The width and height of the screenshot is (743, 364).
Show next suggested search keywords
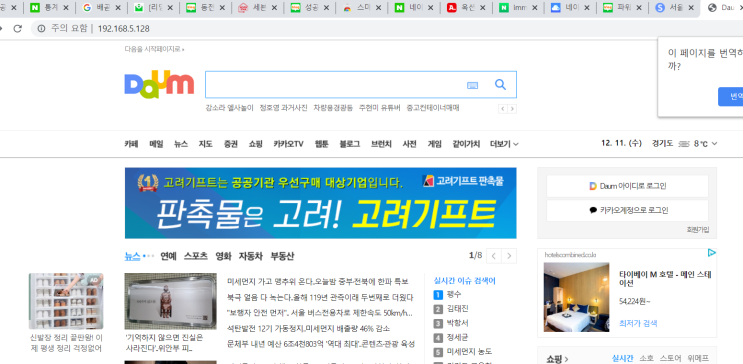512,109
